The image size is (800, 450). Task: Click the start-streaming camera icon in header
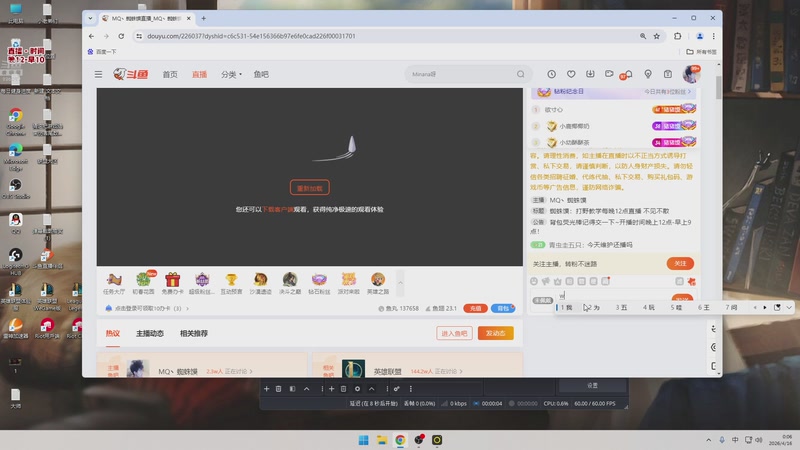609,74
